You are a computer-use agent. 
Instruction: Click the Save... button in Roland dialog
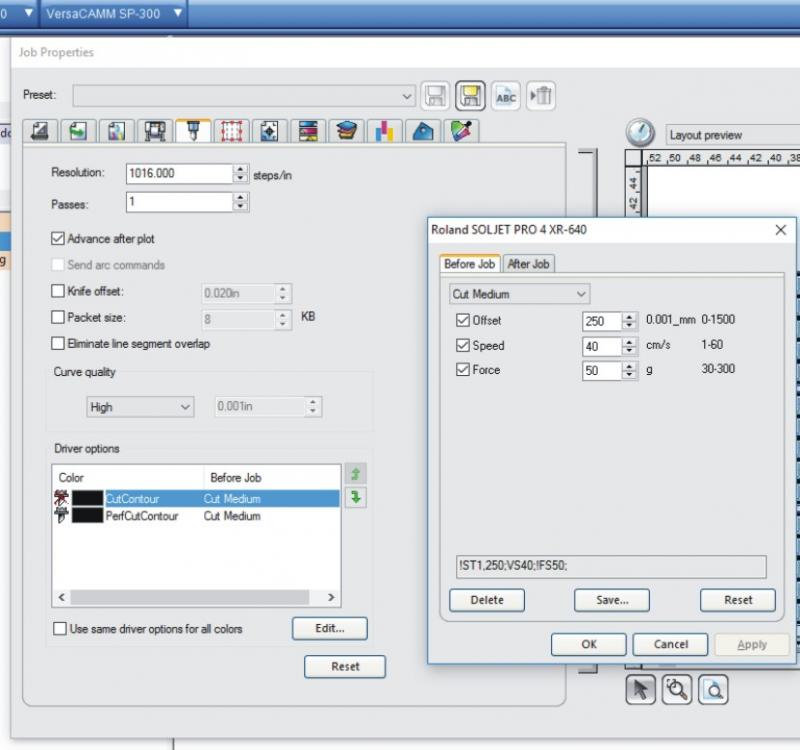(612, 600)
